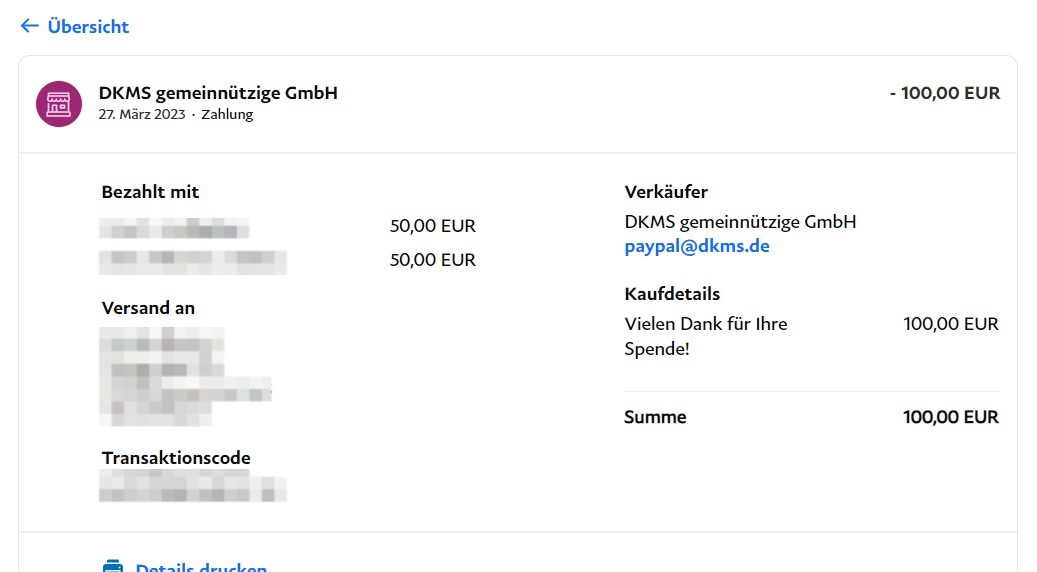
Task: Click the blurred transaction code
Action: 193,488
